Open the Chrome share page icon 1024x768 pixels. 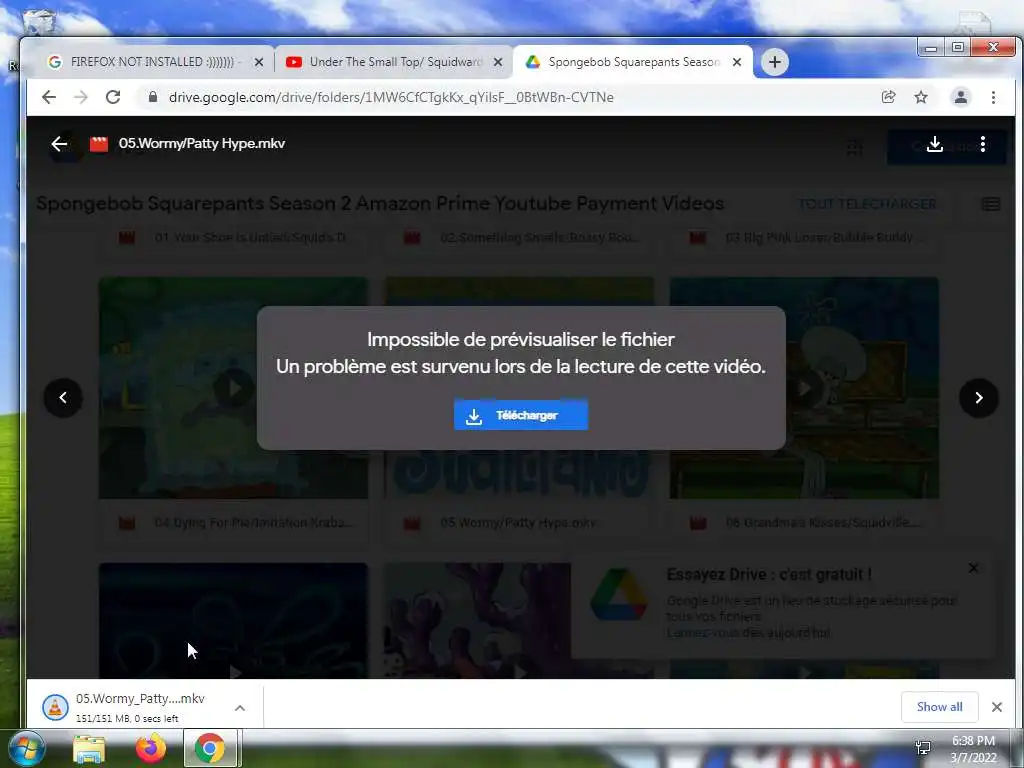(x=888, y=97)
